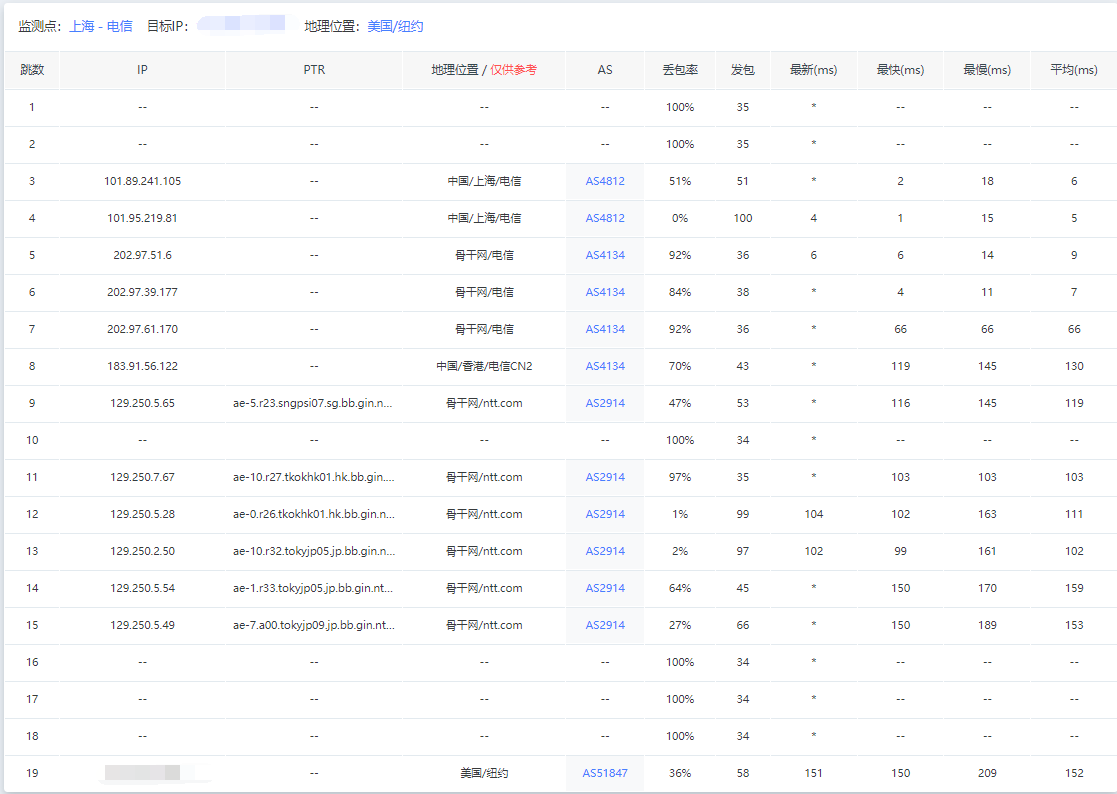Open AS2914 link for 129.250.2.50
The height and width of the screenshot is (794, 1117).
(605, 551)
